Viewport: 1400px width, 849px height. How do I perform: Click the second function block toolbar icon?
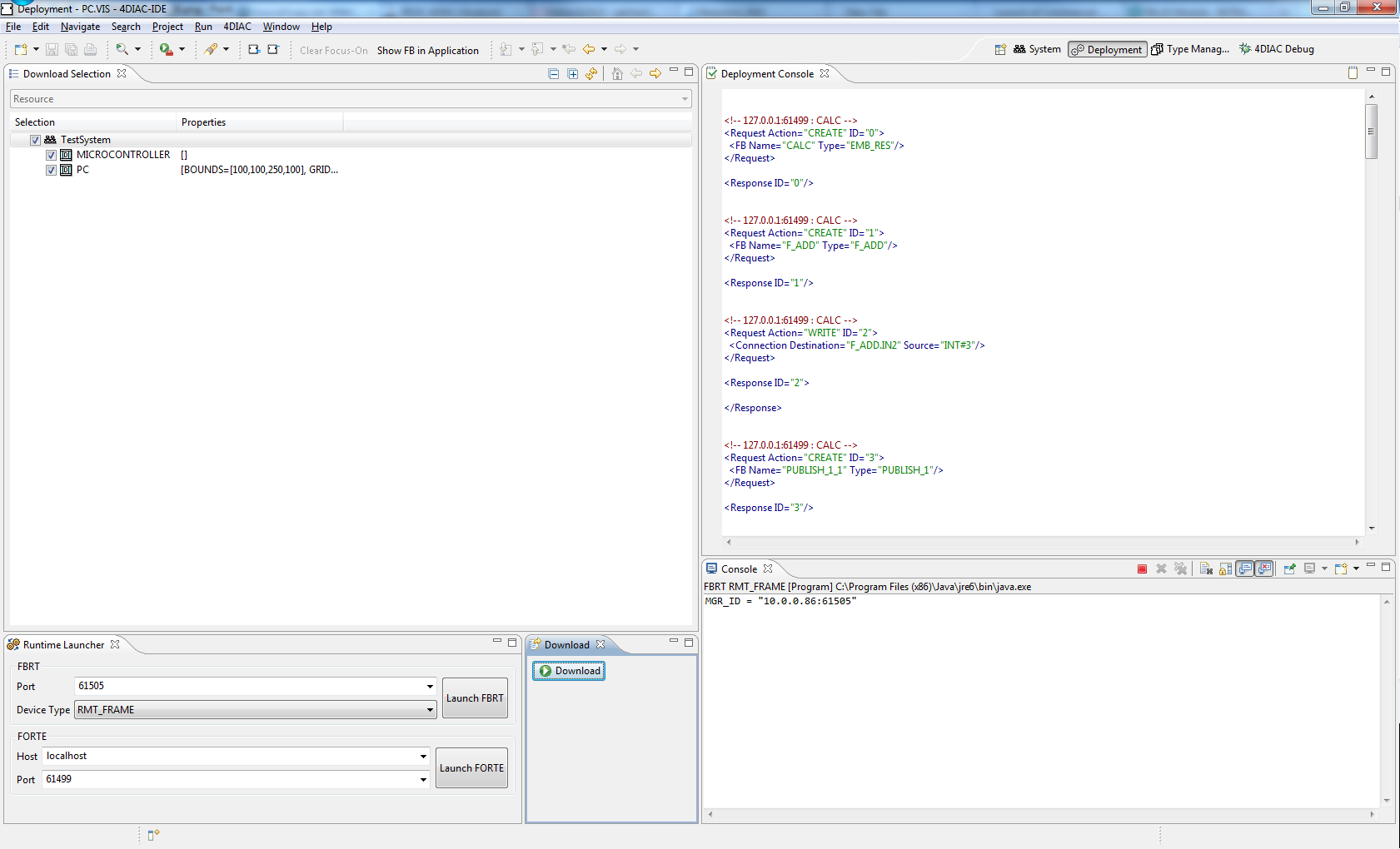(x=272, y=50)
